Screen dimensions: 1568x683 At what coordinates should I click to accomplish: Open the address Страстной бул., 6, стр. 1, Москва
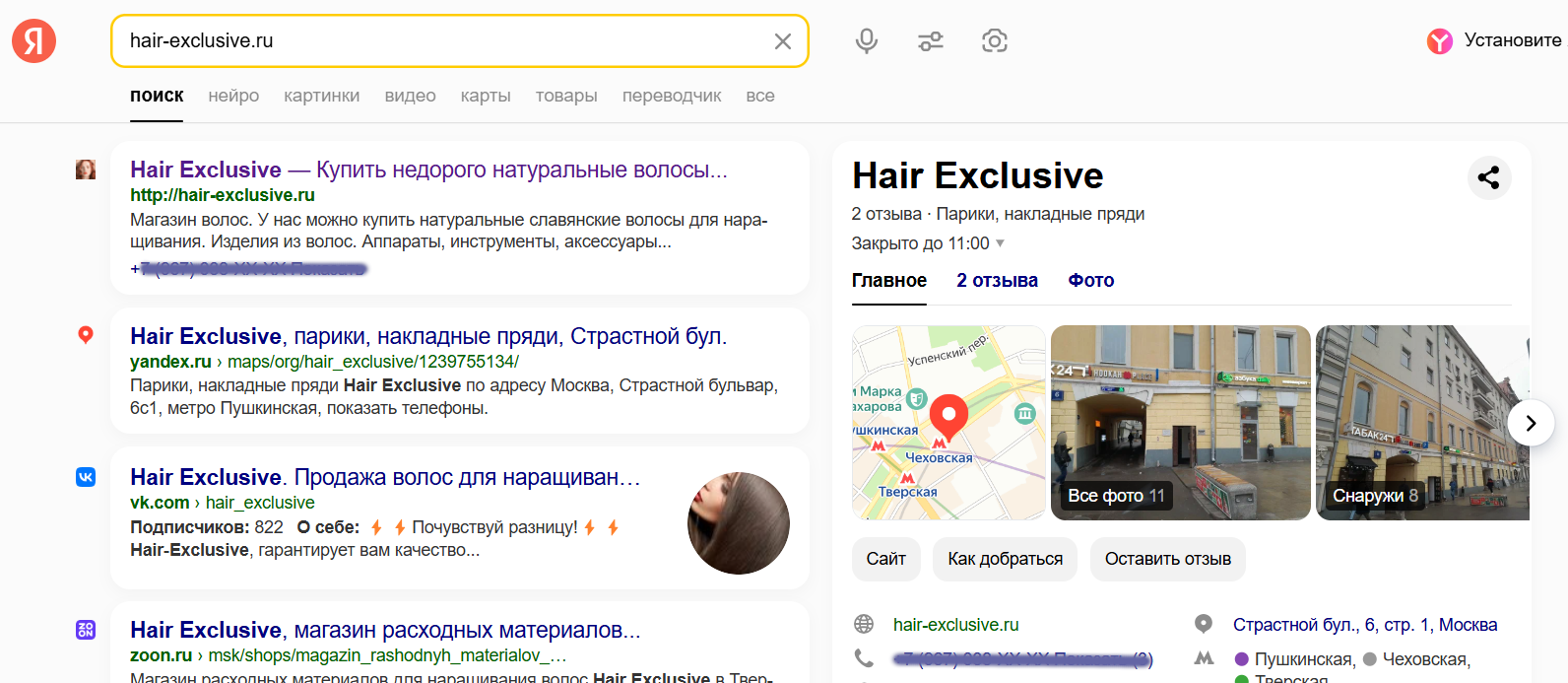[1365, 625]
